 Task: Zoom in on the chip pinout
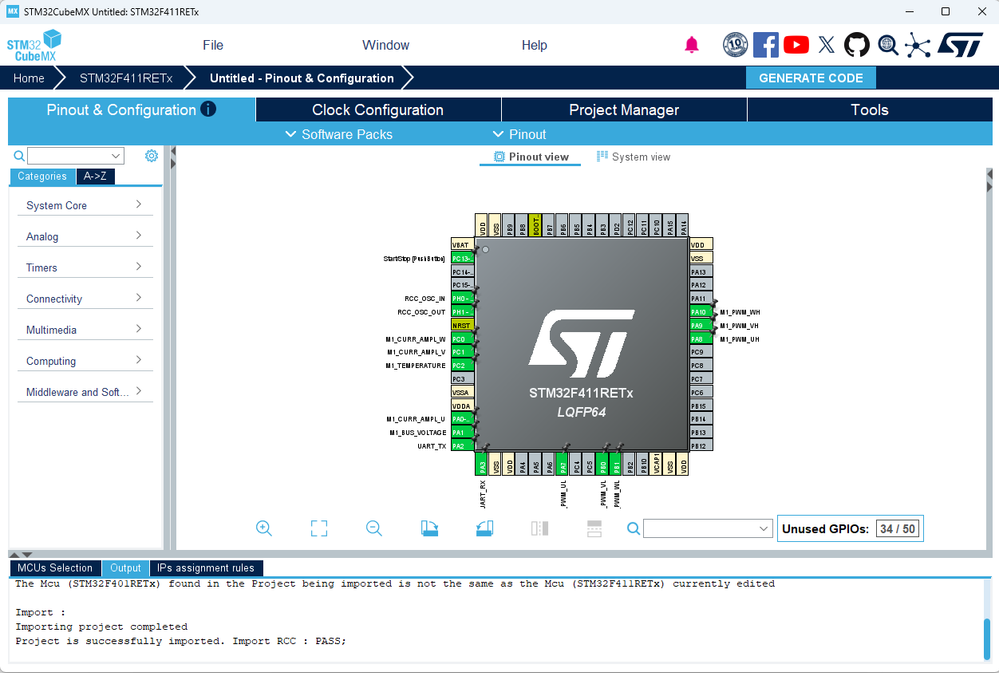click(x=264, y=529)
